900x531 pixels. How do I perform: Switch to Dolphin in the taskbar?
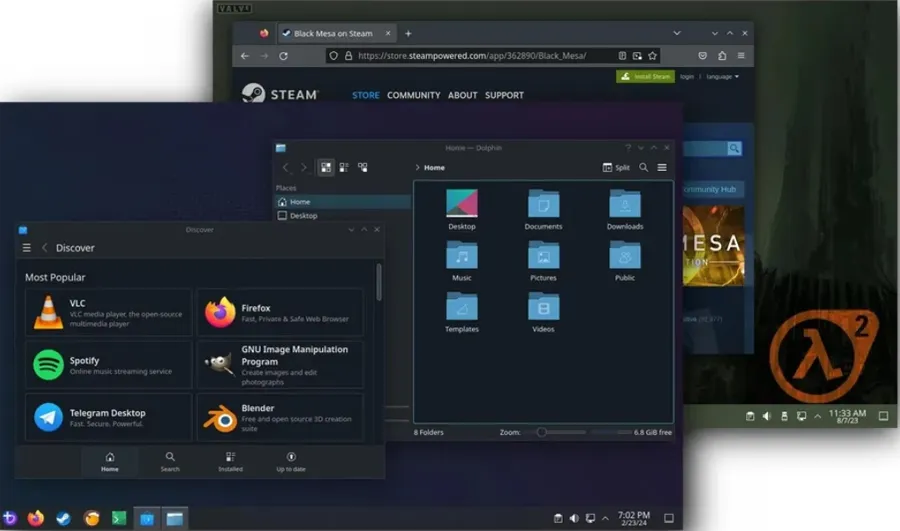click(174, 518)
